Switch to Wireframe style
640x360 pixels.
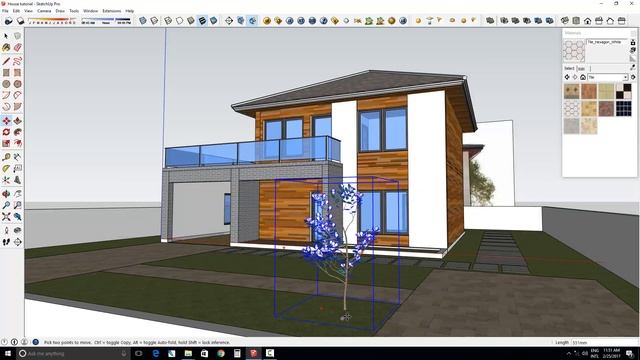tap(168, 20)
